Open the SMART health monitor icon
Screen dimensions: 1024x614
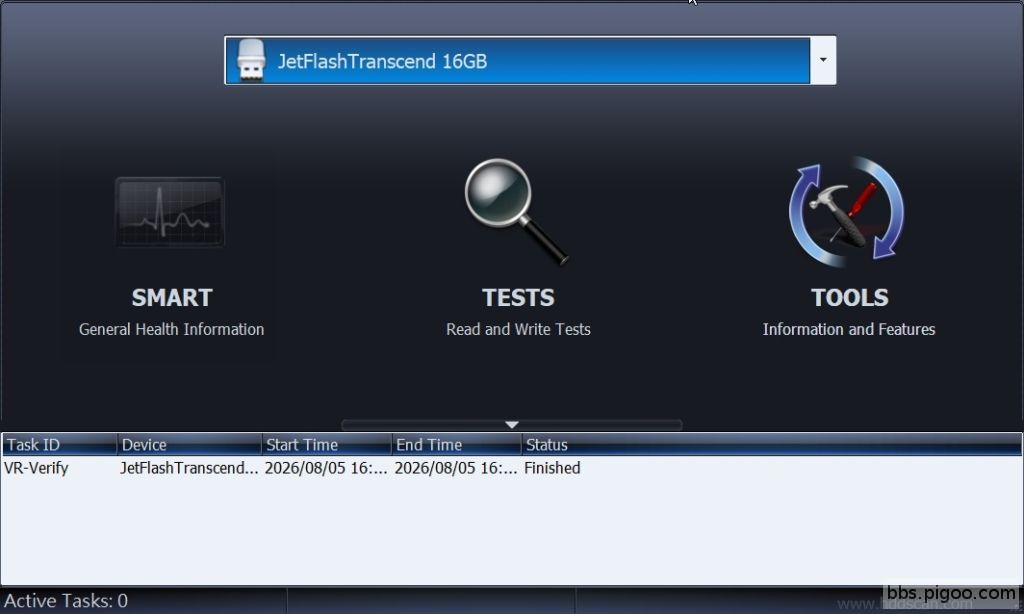[x=170, y=212]
